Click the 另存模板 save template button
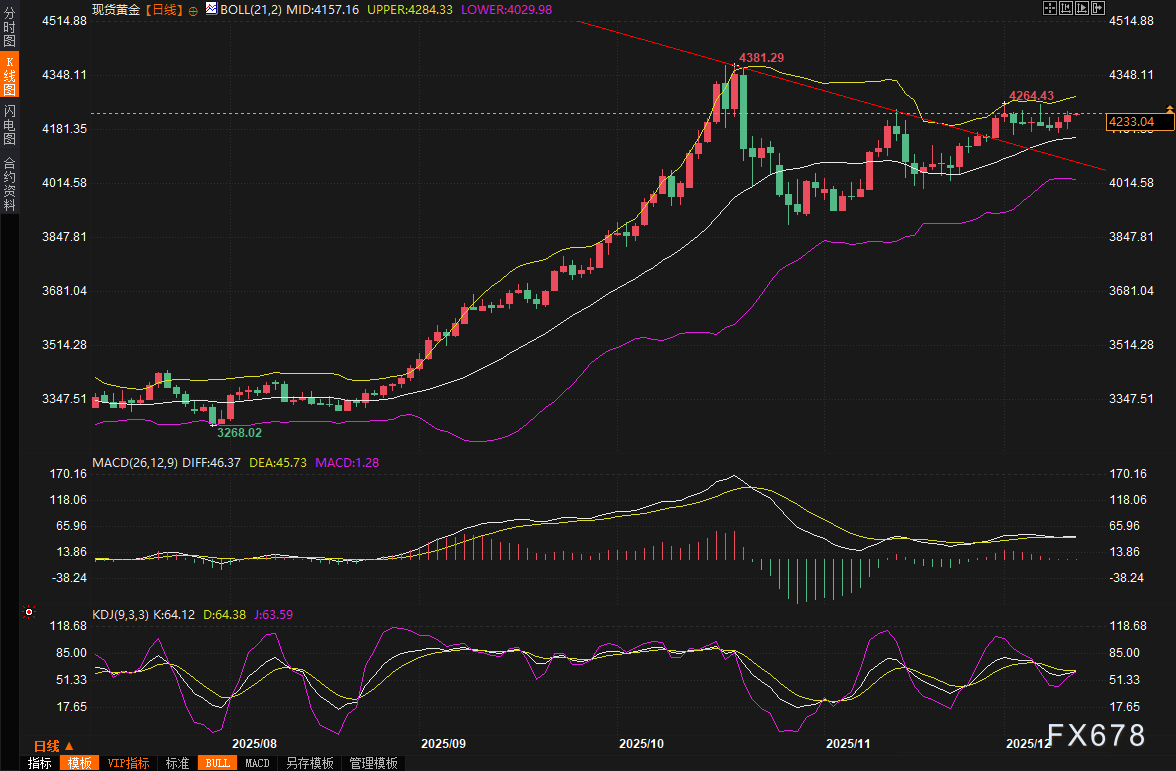 [x=309, y=763]
